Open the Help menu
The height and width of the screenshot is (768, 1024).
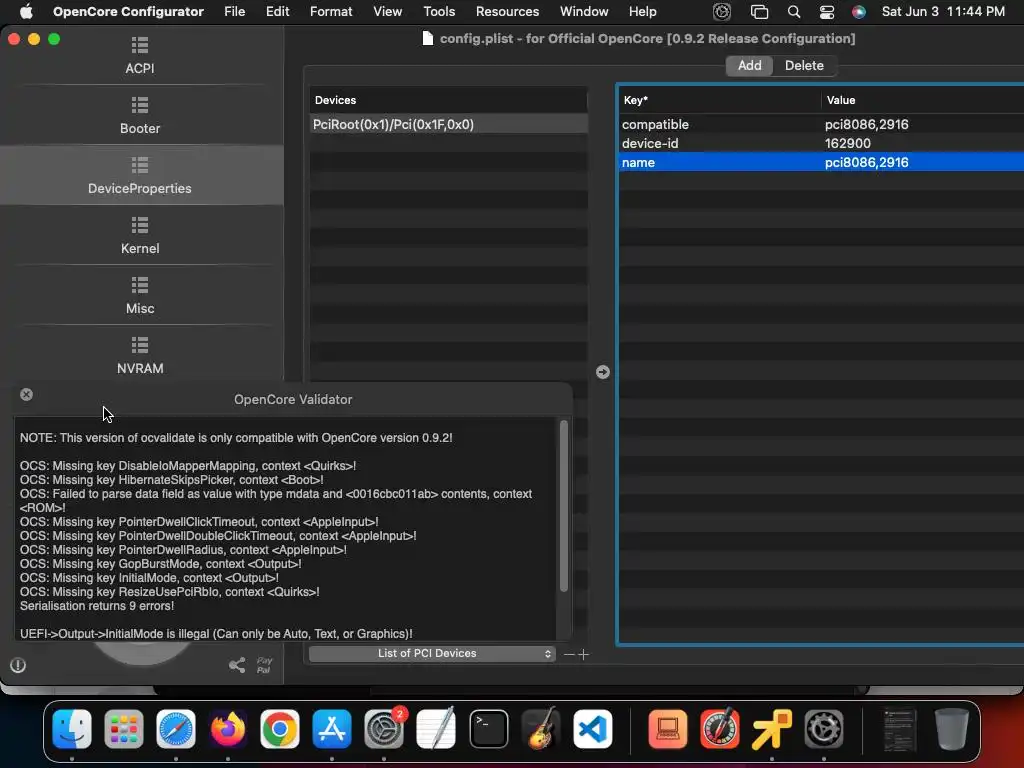pos(643,11)
